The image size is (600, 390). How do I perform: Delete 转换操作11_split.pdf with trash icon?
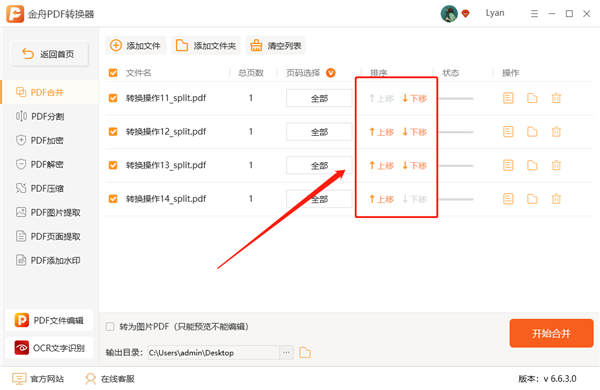(556, 98)
